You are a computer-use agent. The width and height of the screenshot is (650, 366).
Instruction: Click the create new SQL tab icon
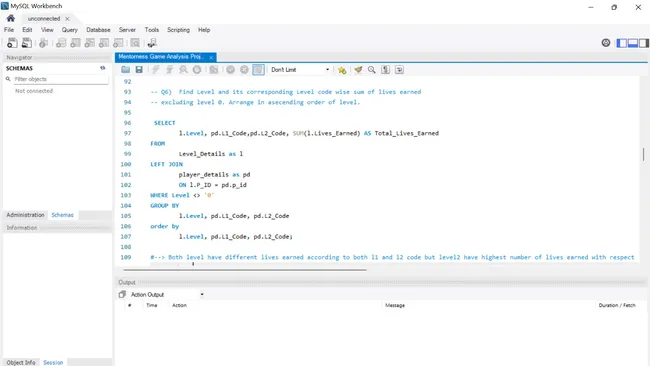[x=12, y=43]
